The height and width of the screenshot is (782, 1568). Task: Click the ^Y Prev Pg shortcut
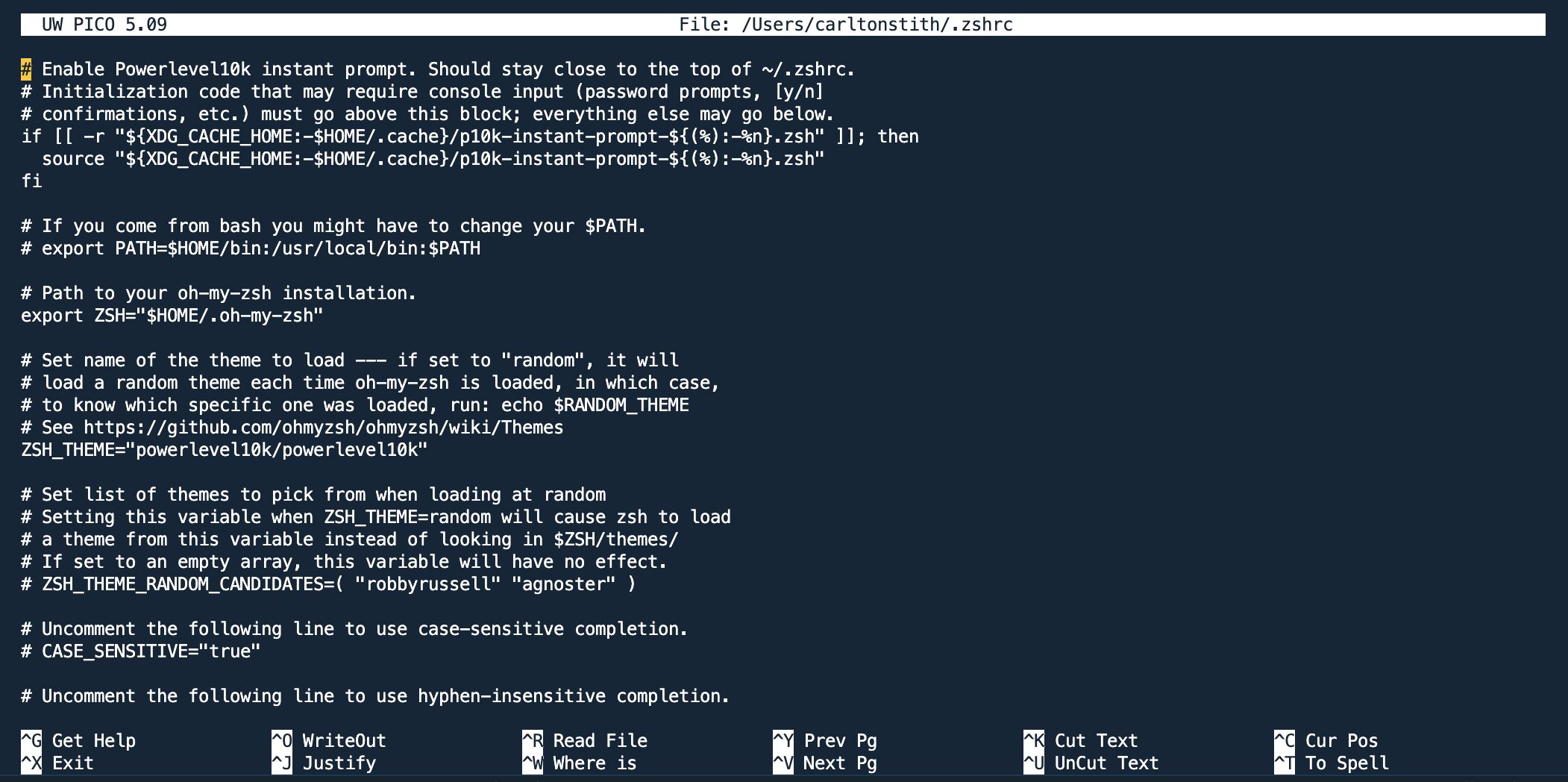(825, 740)
